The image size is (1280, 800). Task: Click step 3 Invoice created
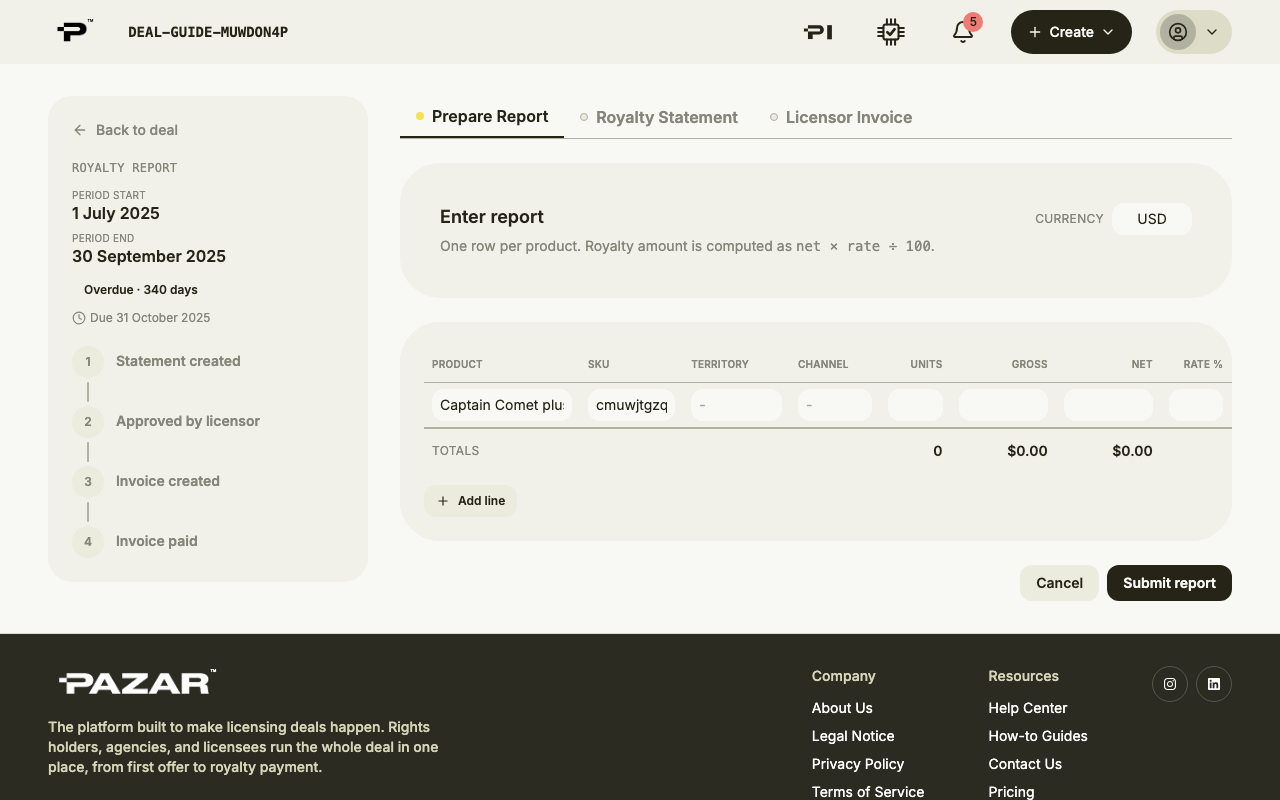pos(146,481)
